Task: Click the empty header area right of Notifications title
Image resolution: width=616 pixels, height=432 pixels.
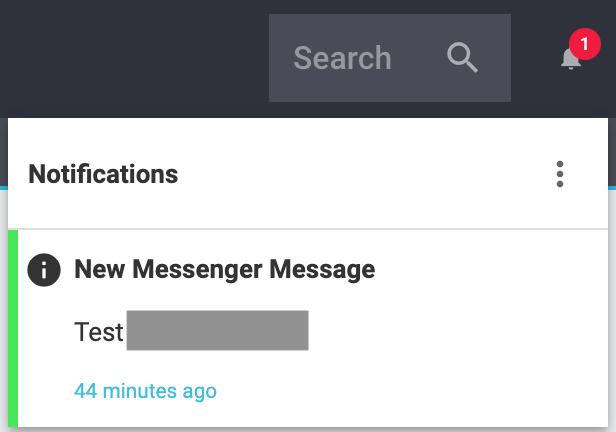Action: tap(360, 174)
